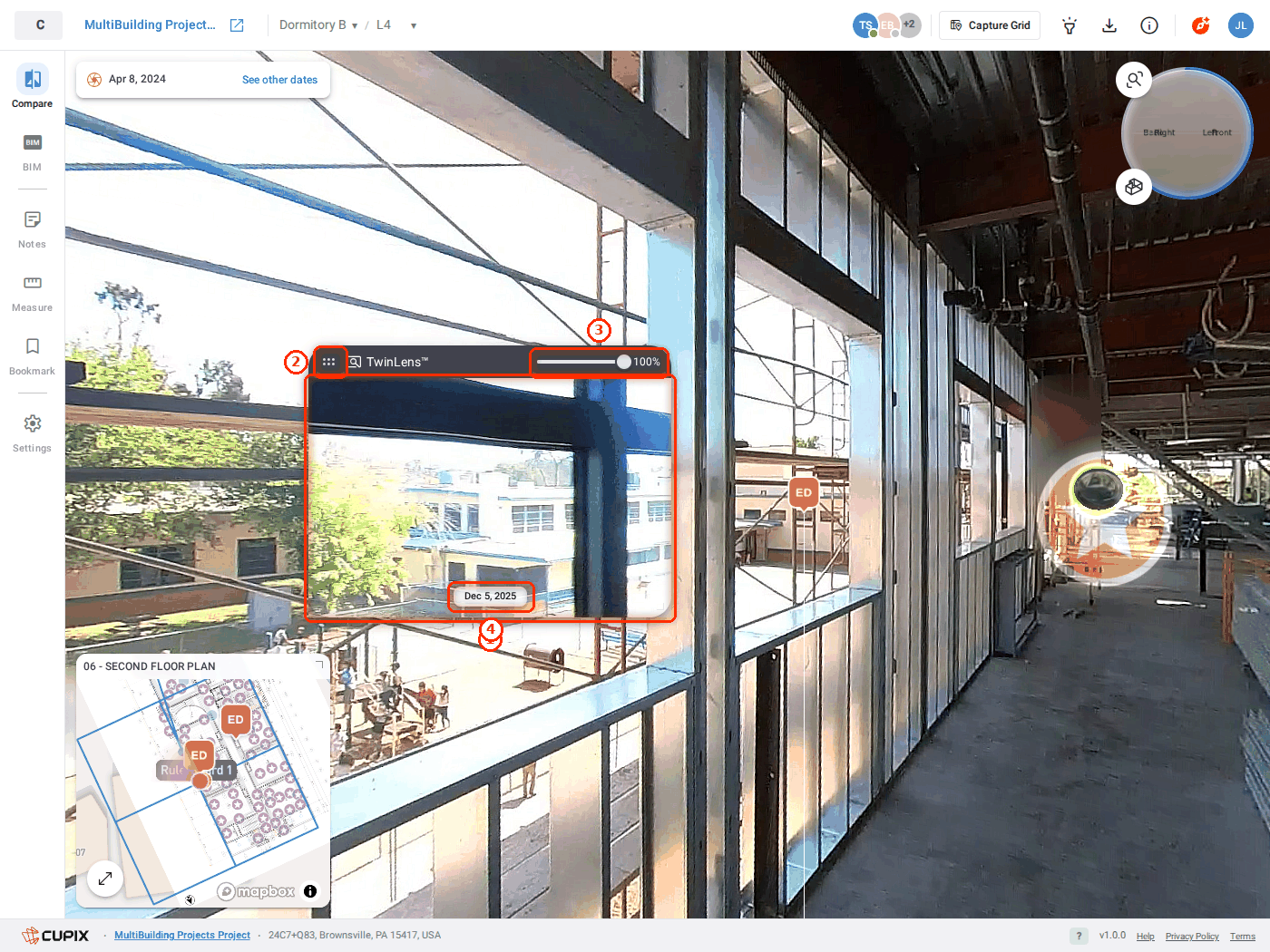The height and width of the screenshot is (952, 1270).
Task: Open the Compare panel in sidebar
Action: 32,87
